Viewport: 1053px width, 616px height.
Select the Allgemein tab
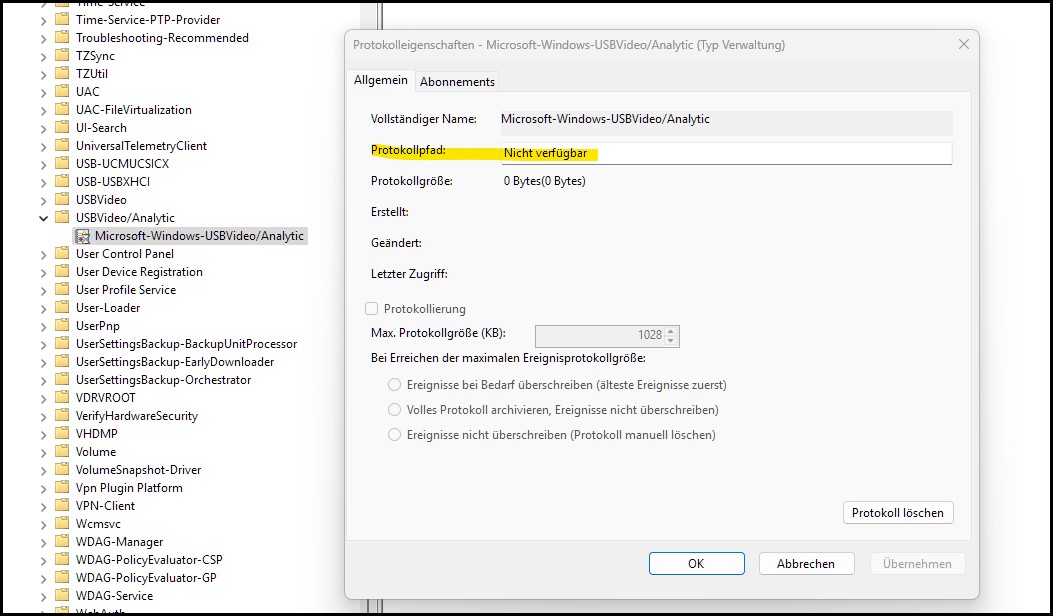point(381,80)
